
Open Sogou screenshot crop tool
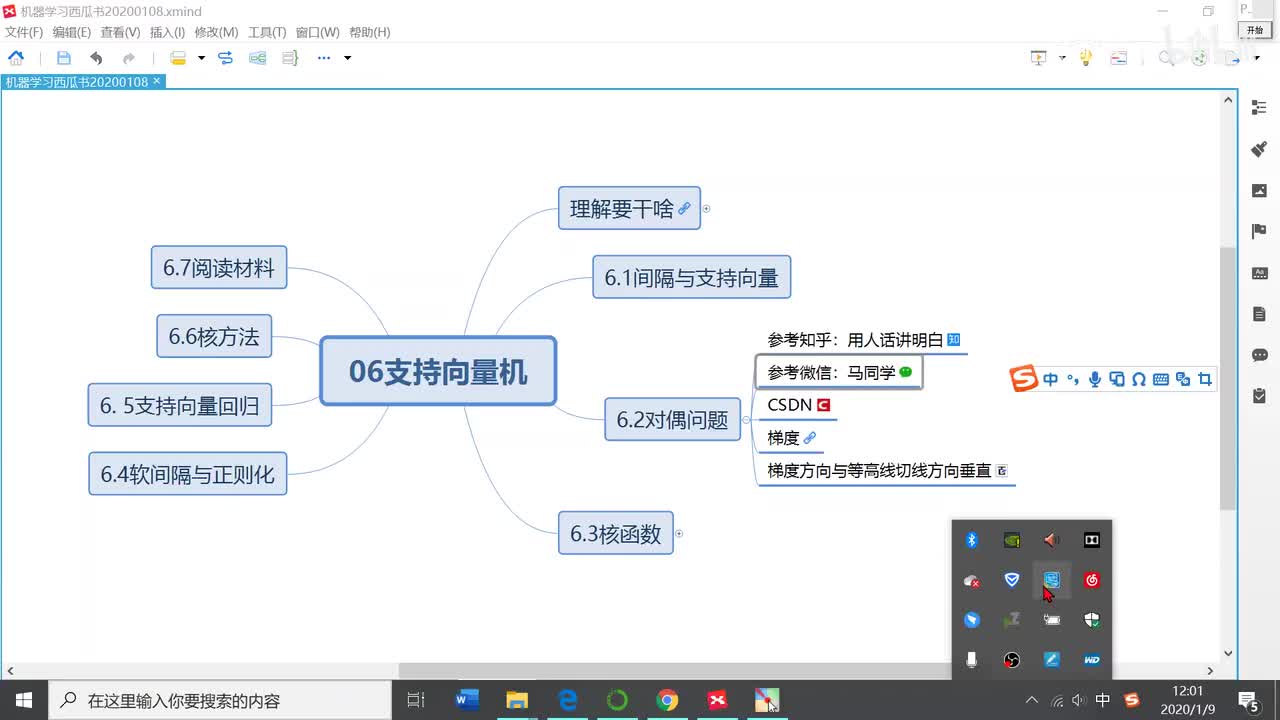pyautogui.click(x=1205, y=380)
